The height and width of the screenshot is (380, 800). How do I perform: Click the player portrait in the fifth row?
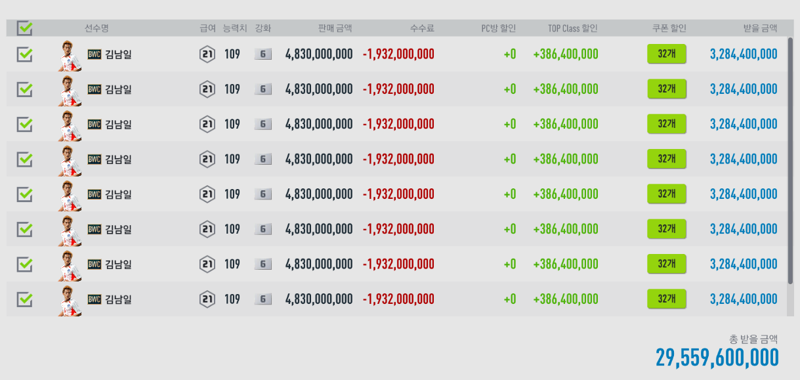pyautogui.click(x=70, y=195)
